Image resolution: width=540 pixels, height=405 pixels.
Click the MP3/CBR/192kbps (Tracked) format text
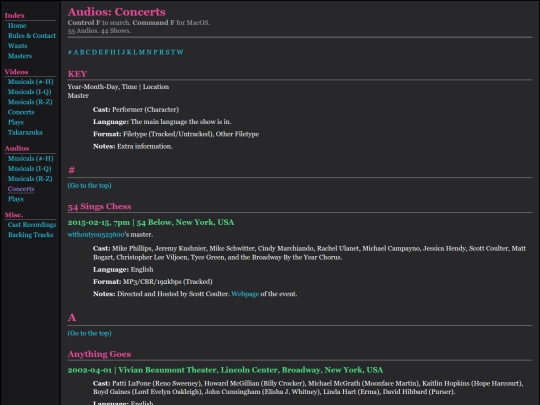tap(168, 282)
